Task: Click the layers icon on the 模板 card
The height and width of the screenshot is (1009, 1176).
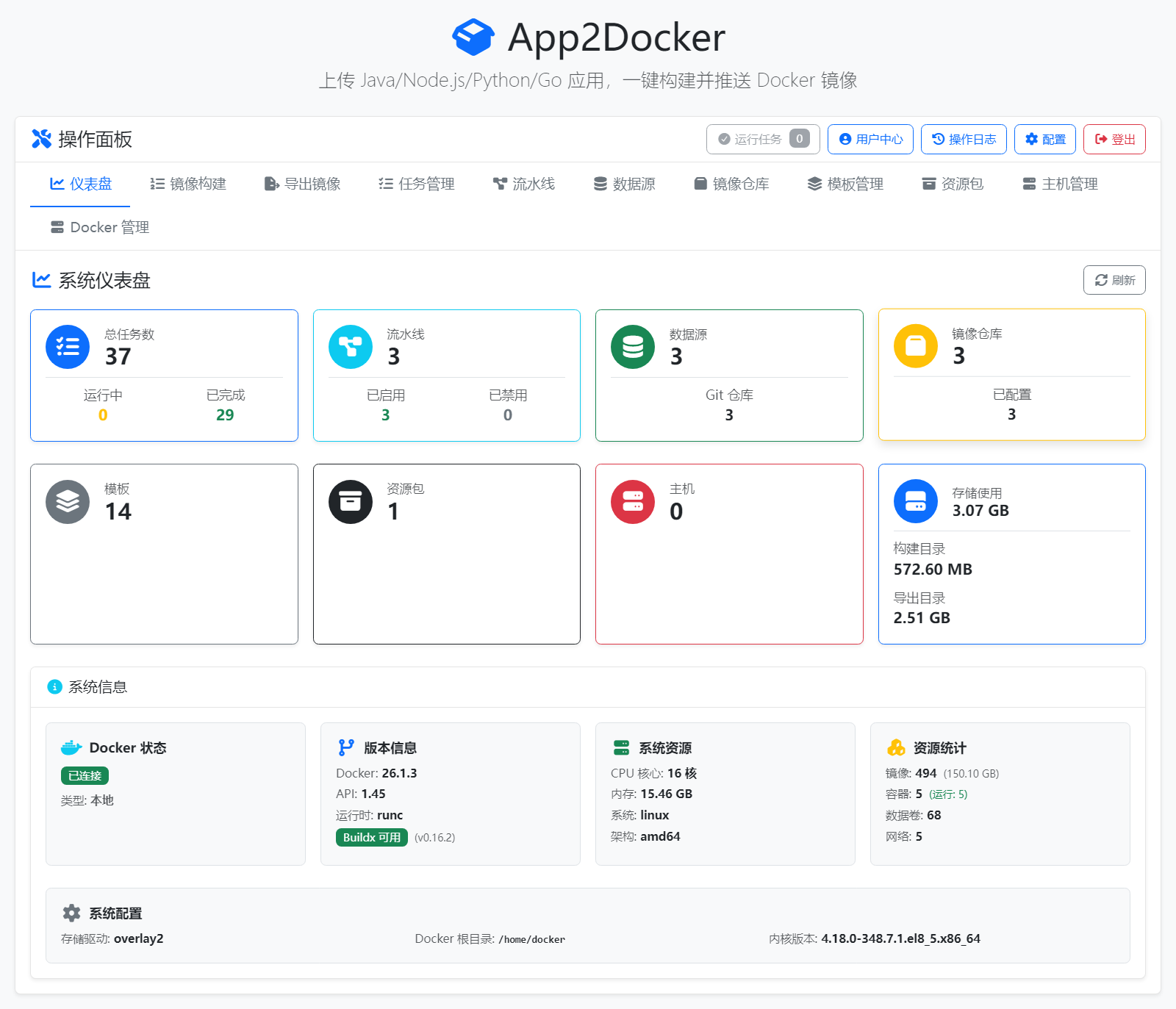Action: click(67, 501)
